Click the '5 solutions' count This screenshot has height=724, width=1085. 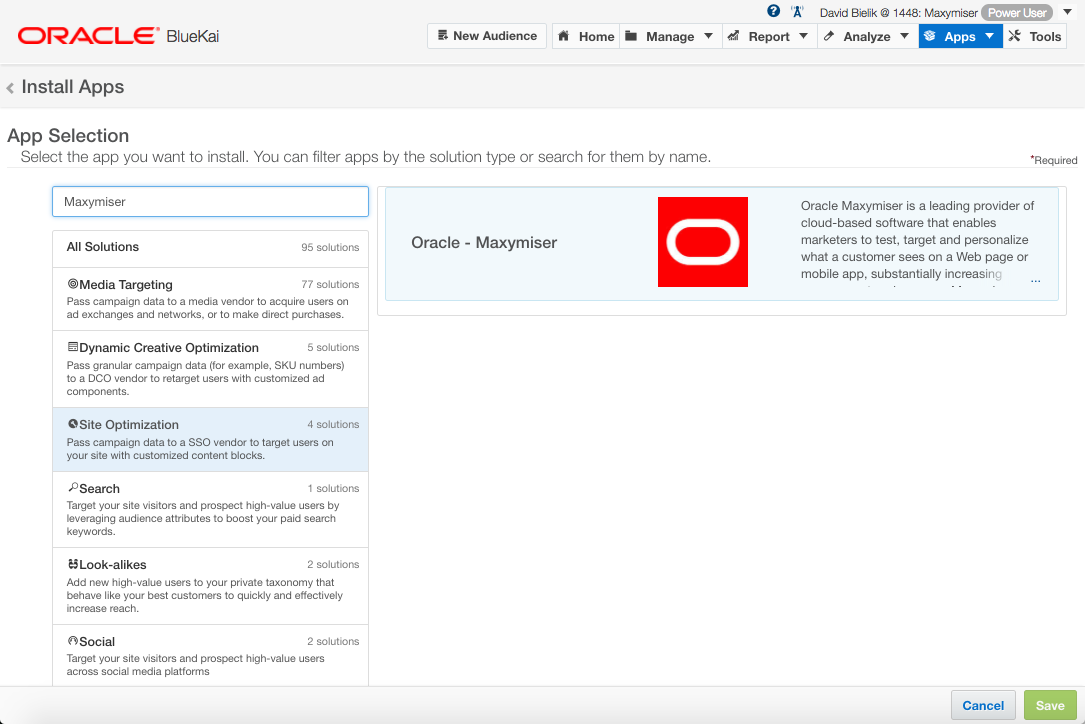333,347
